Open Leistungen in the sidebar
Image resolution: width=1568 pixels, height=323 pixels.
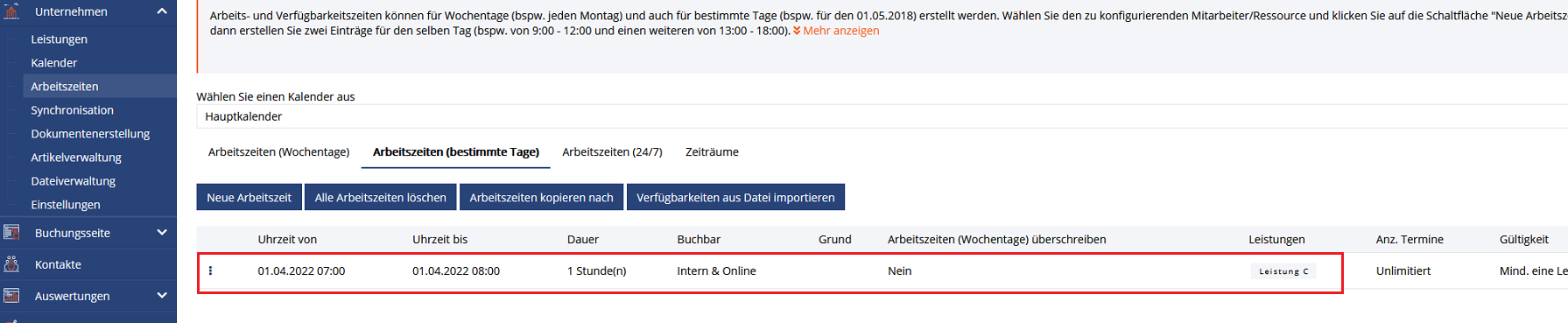coord(59,39)
